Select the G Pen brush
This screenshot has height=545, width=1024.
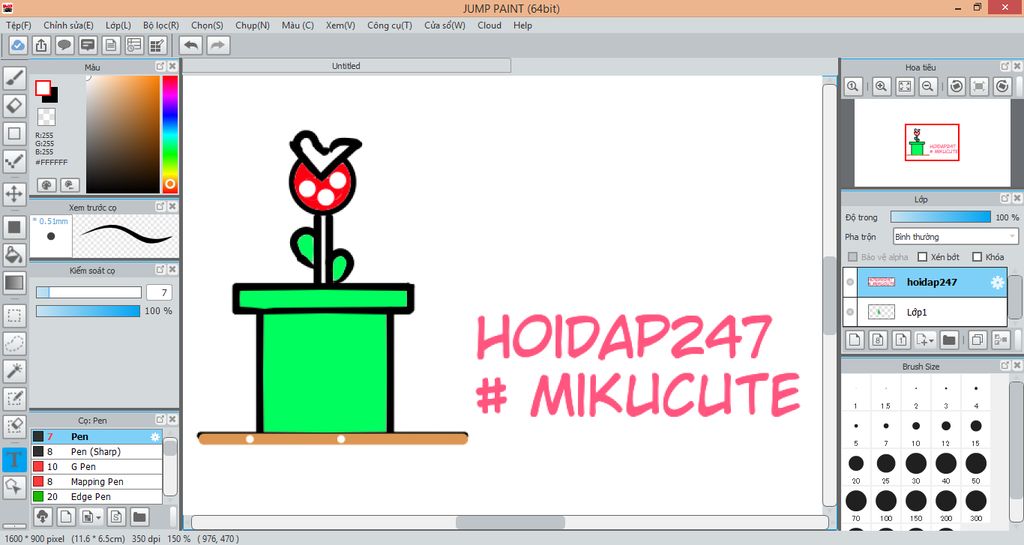pos(97,467)
